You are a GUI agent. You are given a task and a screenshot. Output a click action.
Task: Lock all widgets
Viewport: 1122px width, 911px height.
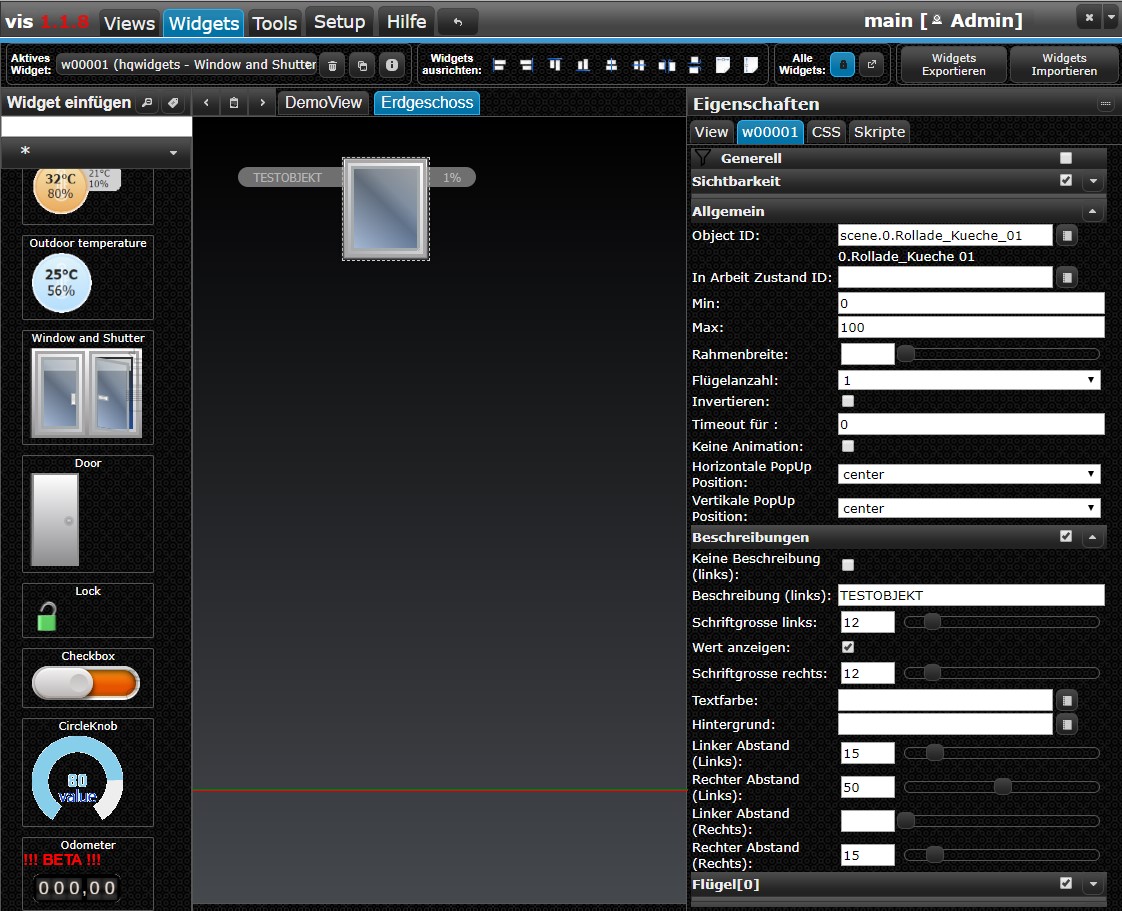click(x=842, y=65)
